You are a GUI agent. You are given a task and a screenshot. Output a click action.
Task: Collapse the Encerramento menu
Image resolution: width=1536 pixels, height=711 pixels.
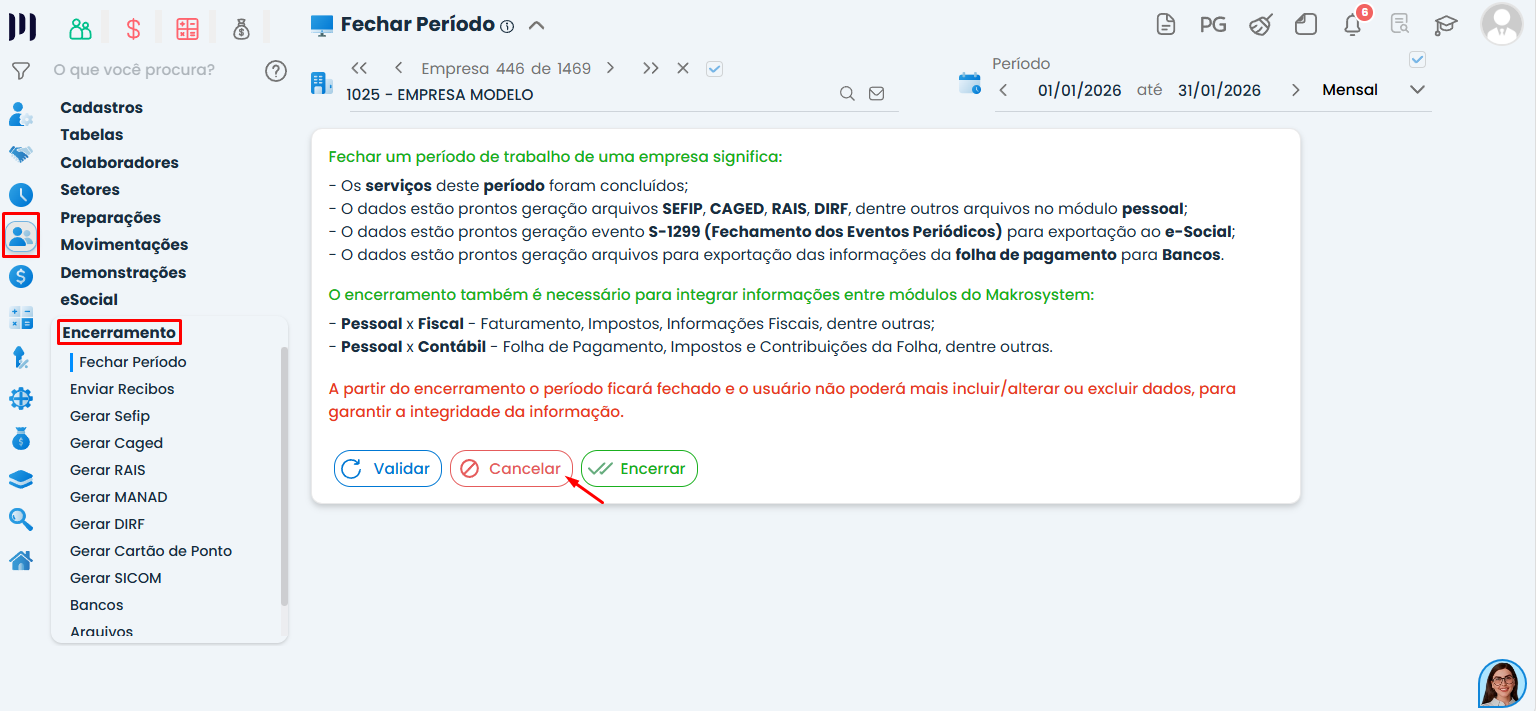119,333
